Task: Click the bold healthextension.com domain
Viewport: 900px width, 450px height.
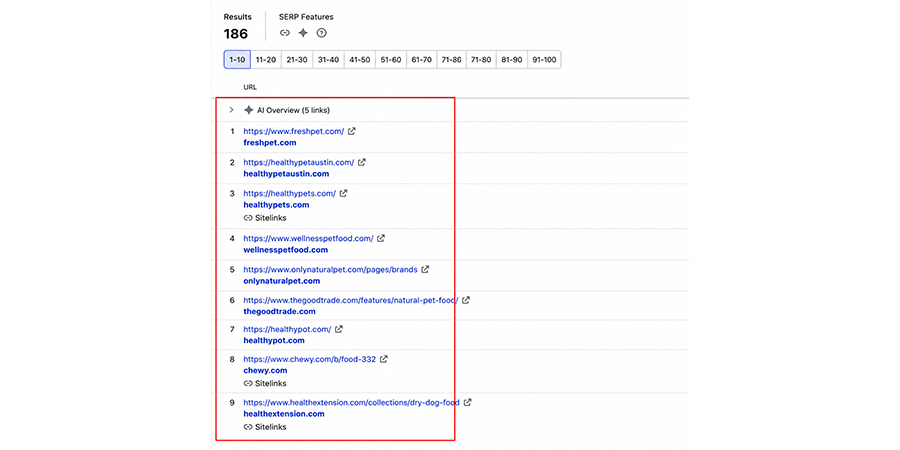Action: click(284, 413)
